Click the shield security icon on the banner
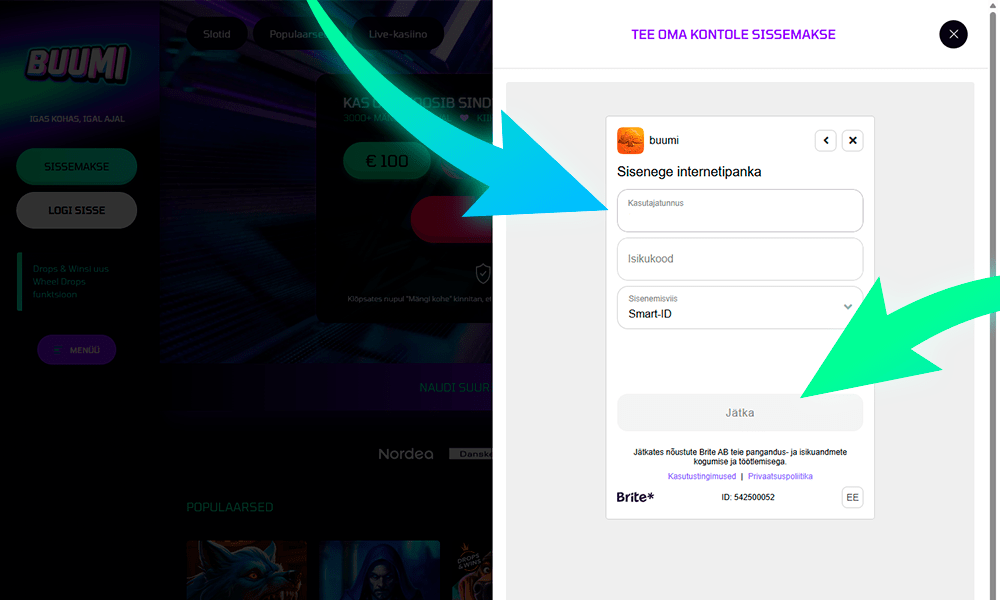1000x600 pixels. point(483,272)
